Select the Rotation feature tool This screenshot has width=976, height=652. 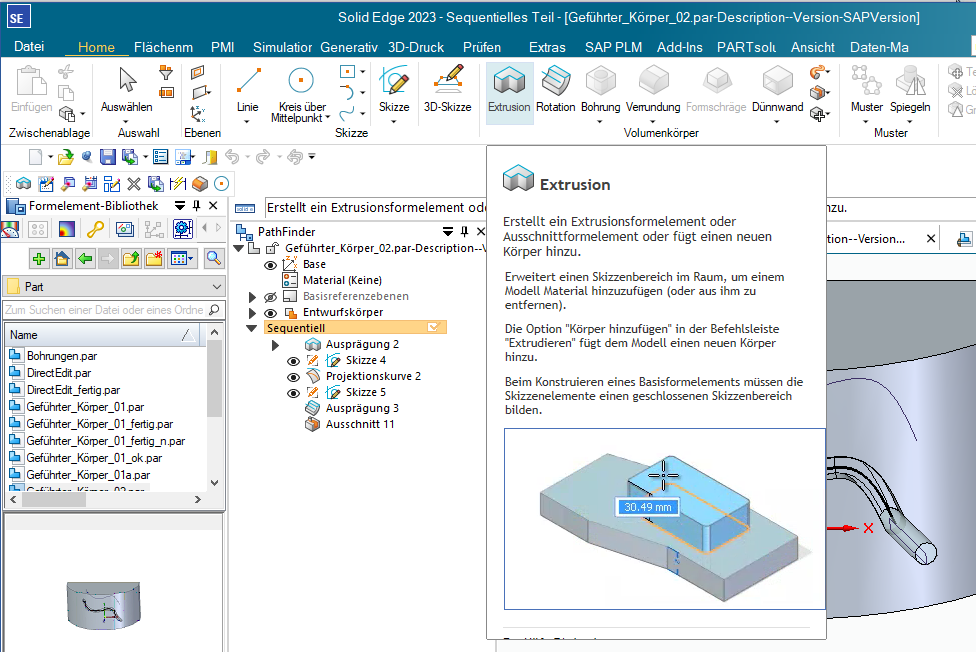555,91
